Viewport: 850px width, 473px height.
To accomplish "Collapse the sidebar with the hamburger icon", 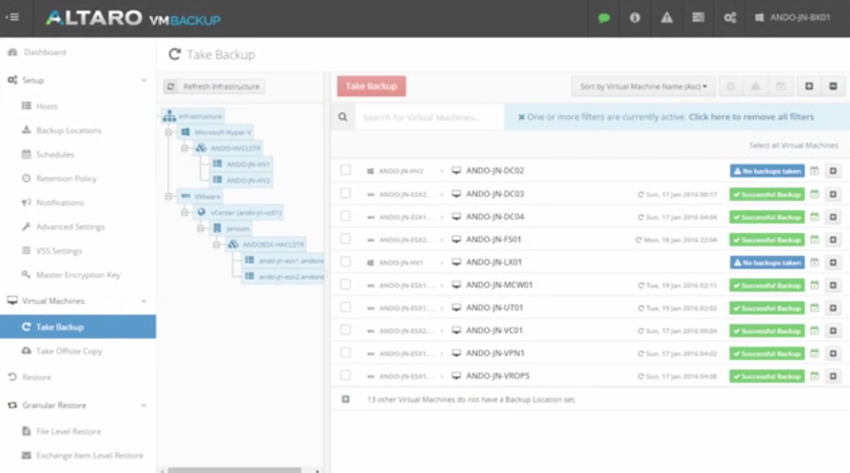I will (x=12, y=17).
